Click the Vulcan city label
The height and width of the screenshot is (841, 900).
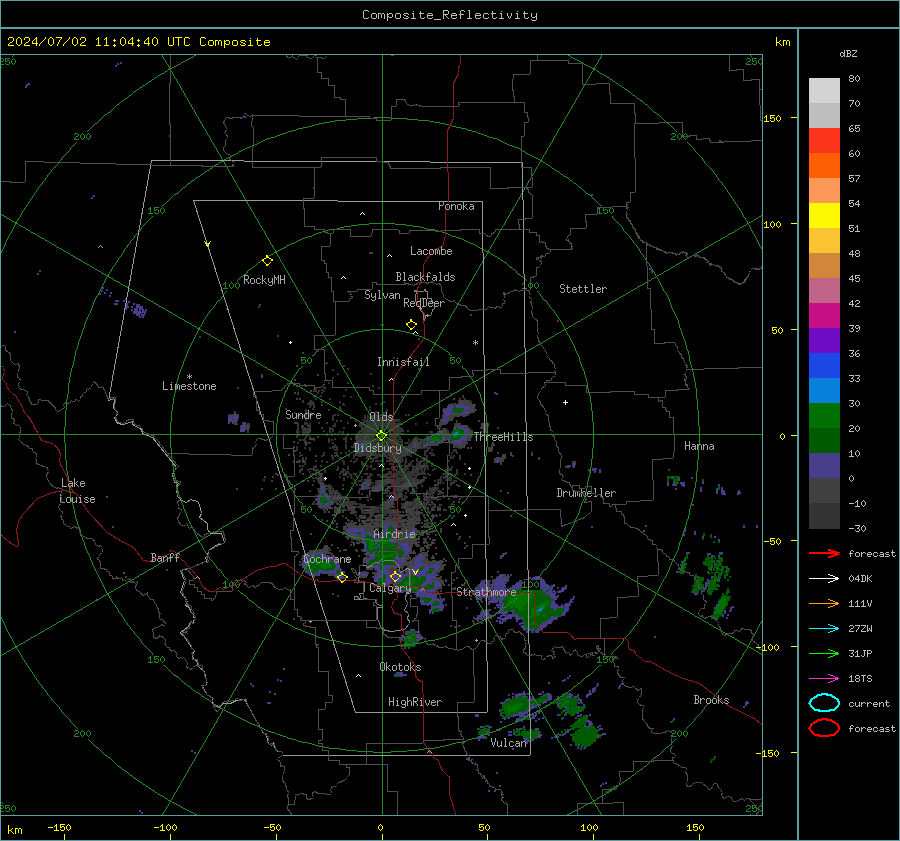pos(509,743)
